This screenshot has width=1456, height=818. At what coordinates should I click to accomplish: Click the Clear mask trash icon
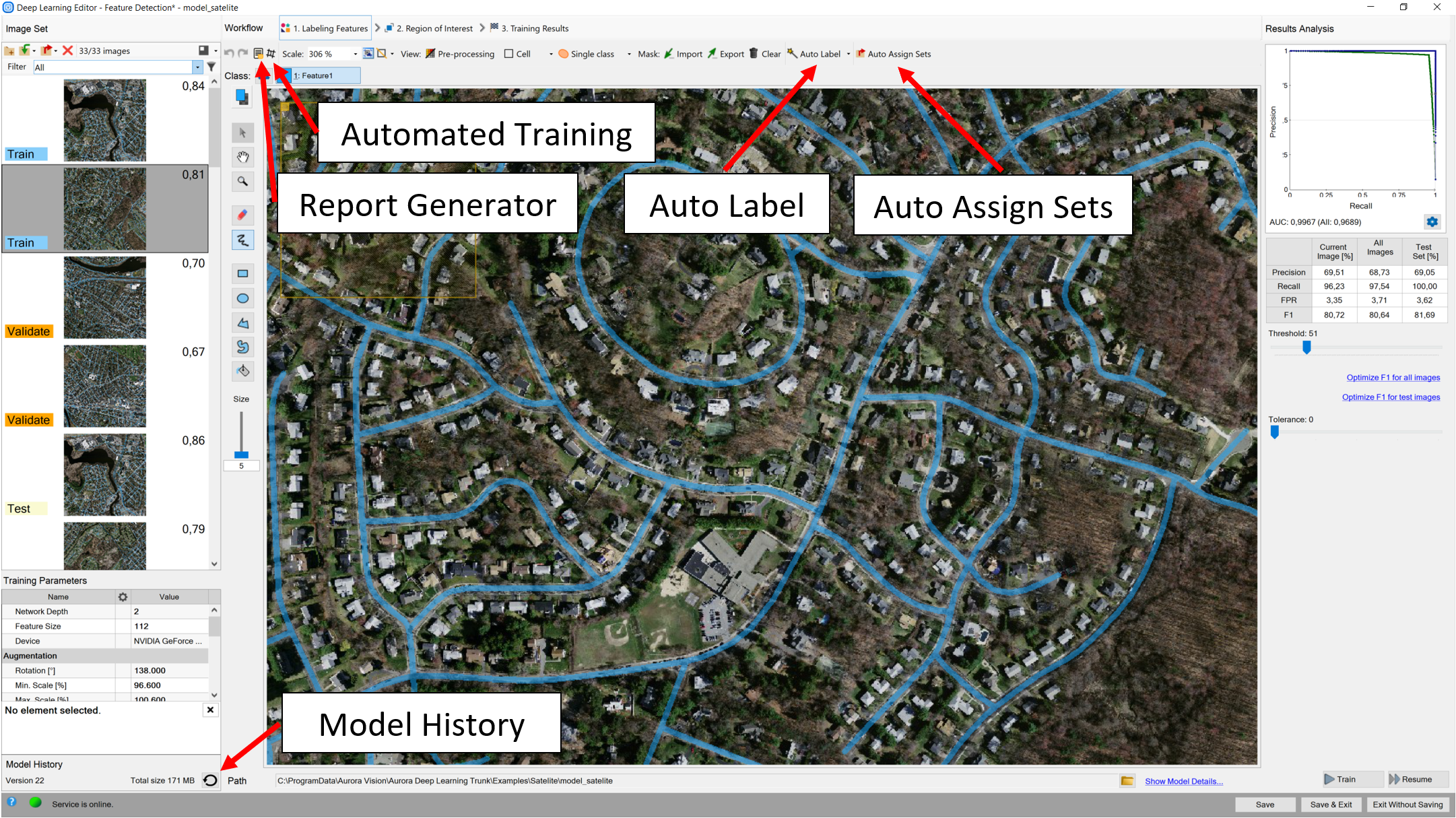(x=754, y=54)
